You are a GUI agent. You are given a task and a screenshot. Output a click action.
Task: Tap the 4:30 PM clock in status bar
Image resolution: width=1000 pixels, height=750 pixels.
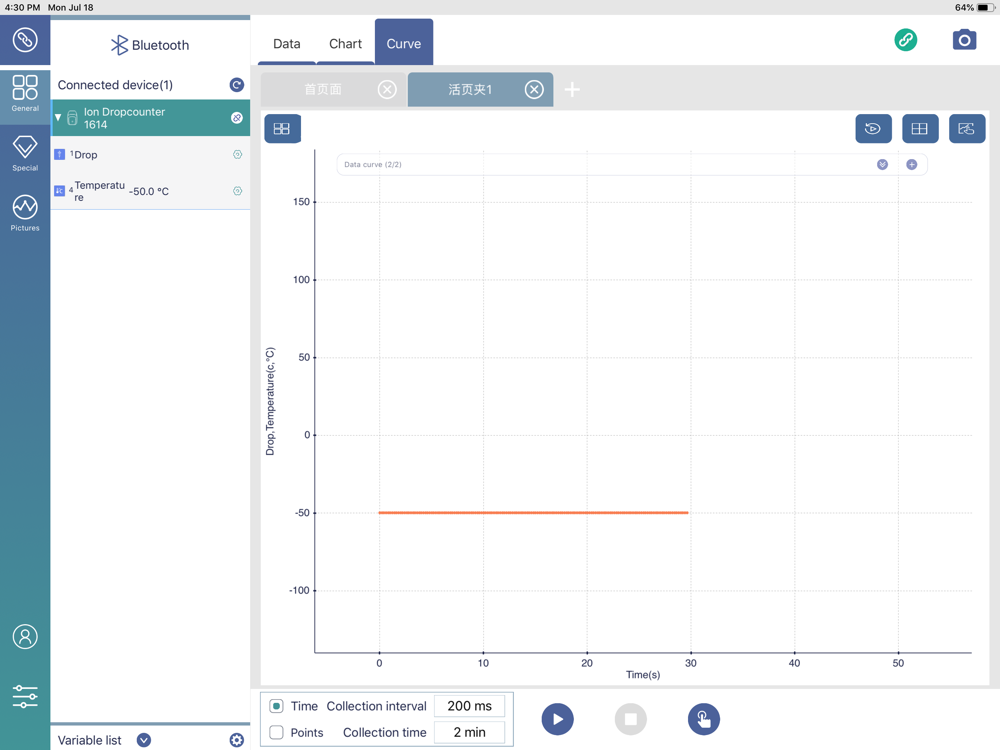point(22,8)
